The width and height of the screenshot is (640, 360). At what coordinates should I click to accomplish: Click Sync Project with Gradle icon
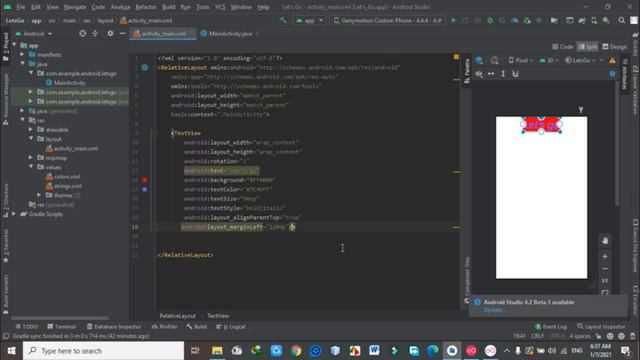point(582,20)
